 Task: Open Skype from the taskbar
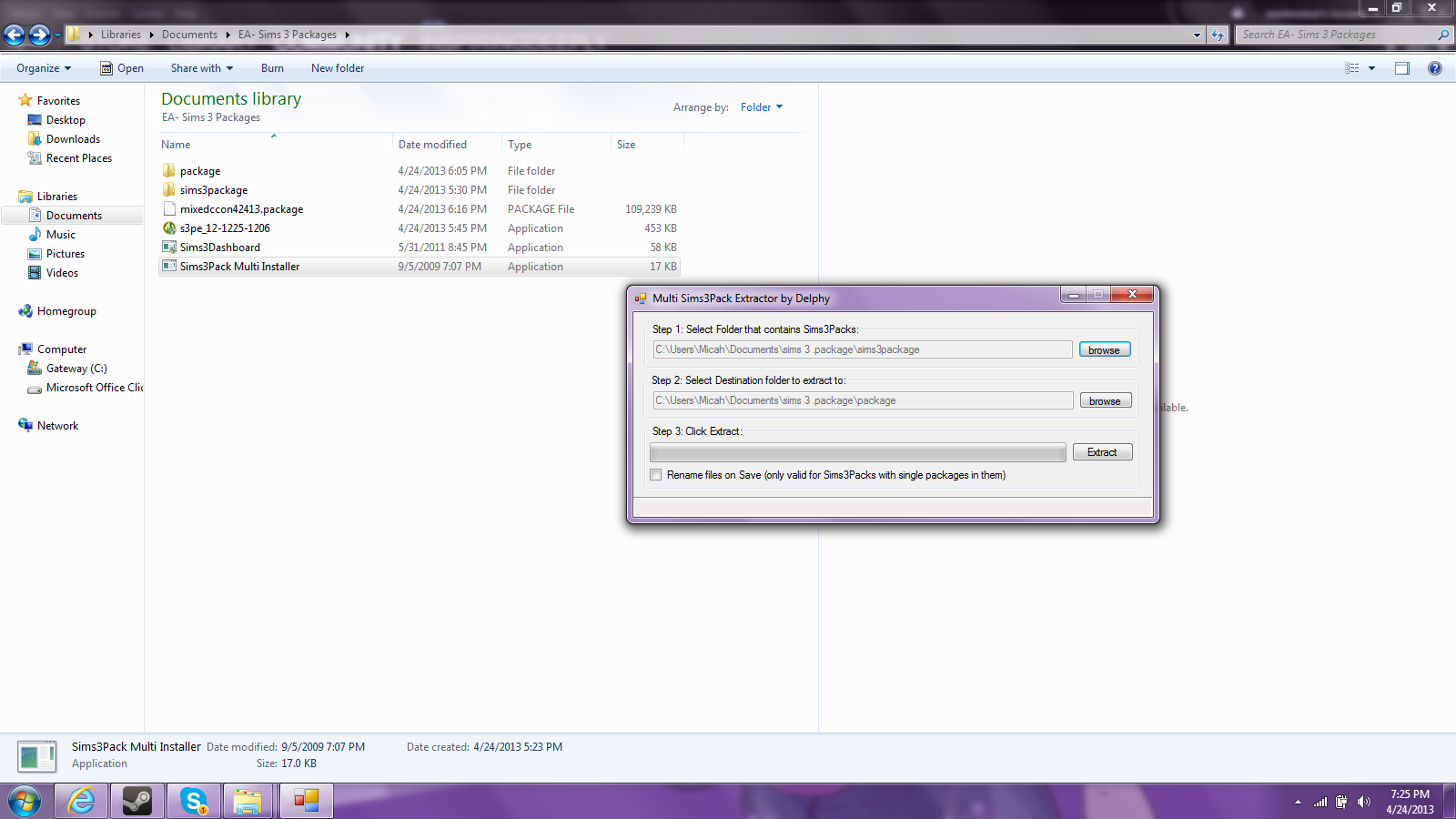tap(194, 802)
